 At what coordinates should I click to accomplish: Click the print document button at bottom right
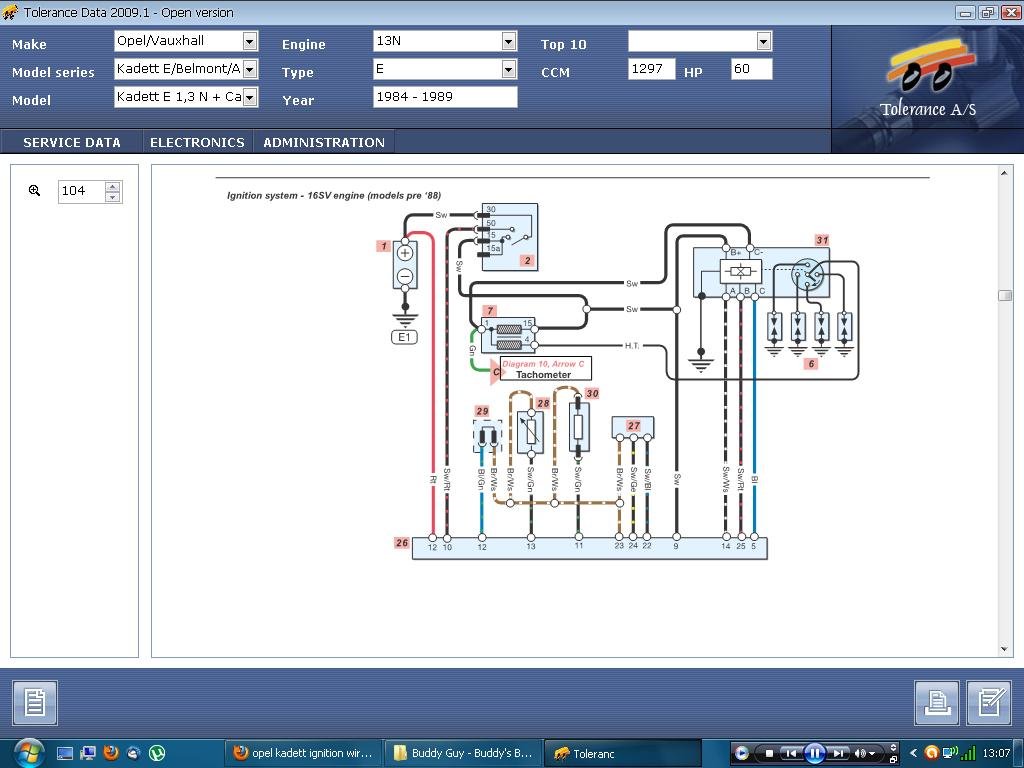pos(936,703)
